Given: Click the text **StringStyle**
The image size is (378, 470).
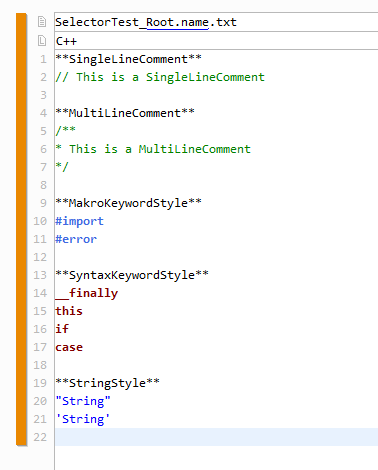Looking at the screenshot, I should click(107, 383).
